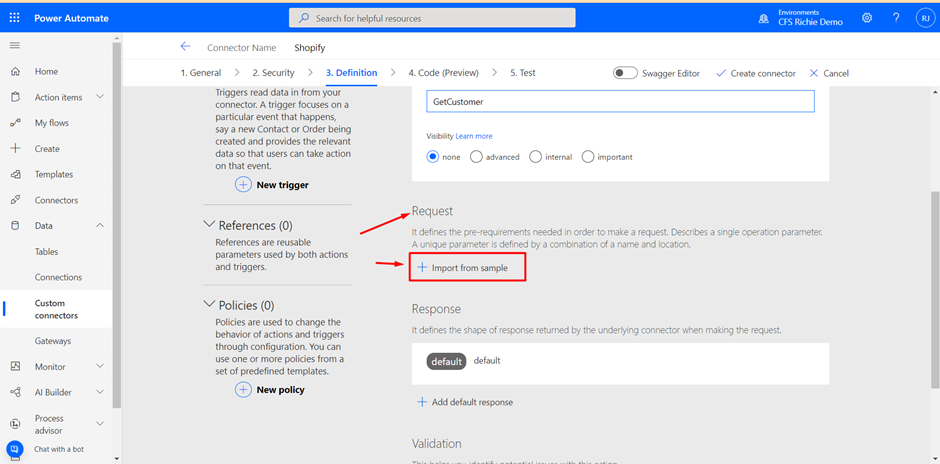This screenshot has width=940, height=464.
Task: Click the Data cylinder icon
Action: click(16, 226)
